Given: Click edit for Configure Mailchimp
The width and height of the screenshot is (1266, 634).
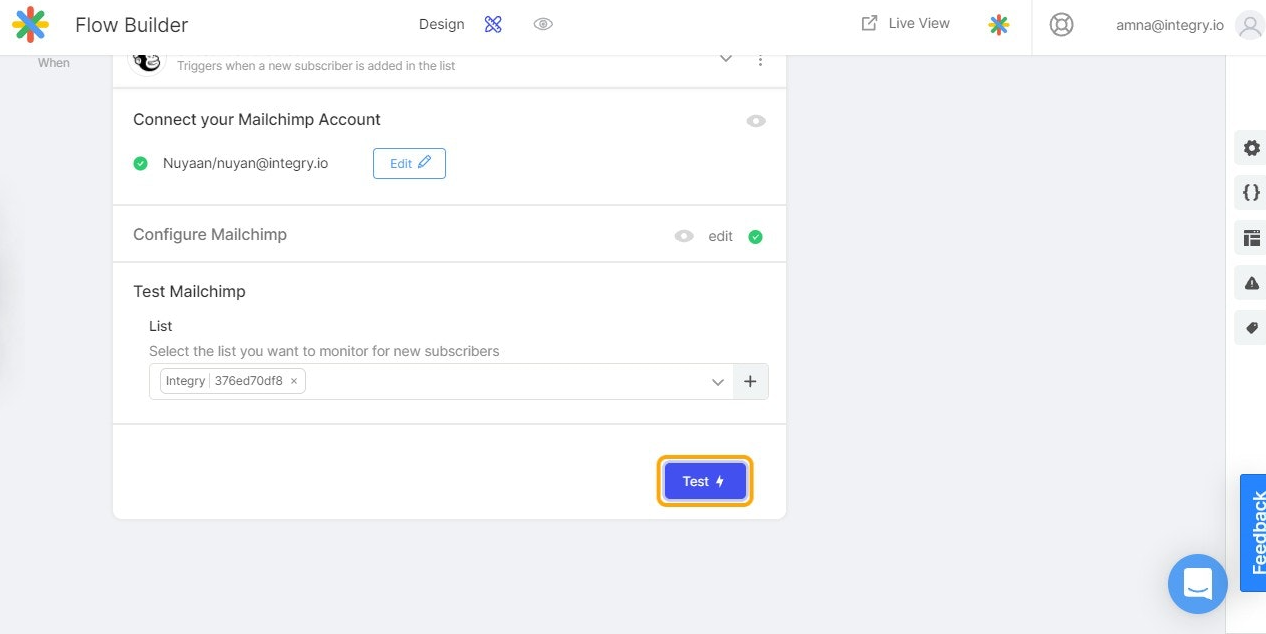Looking at the screenshot, I should coord(721,237).
